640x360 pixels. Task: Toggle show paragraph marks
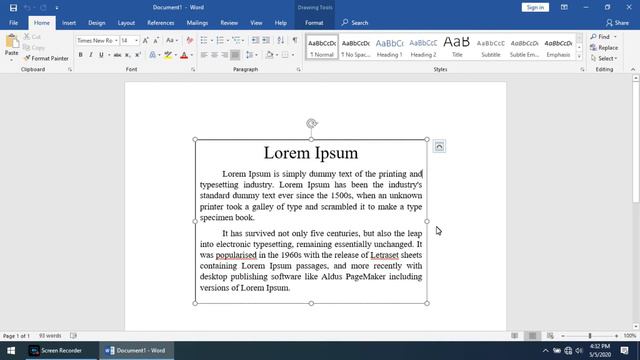coord(295,40)
